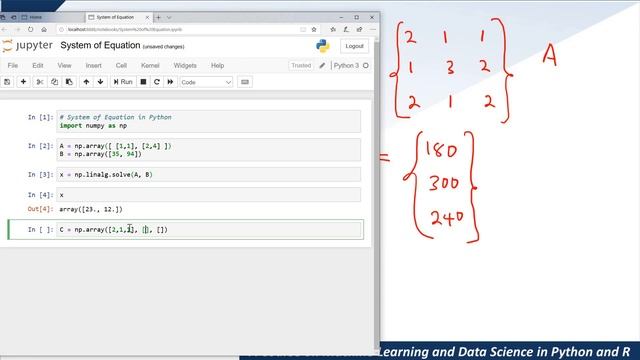Open the cell type Code dropdown
The image size is (640, 360).
tap(206, 82)
